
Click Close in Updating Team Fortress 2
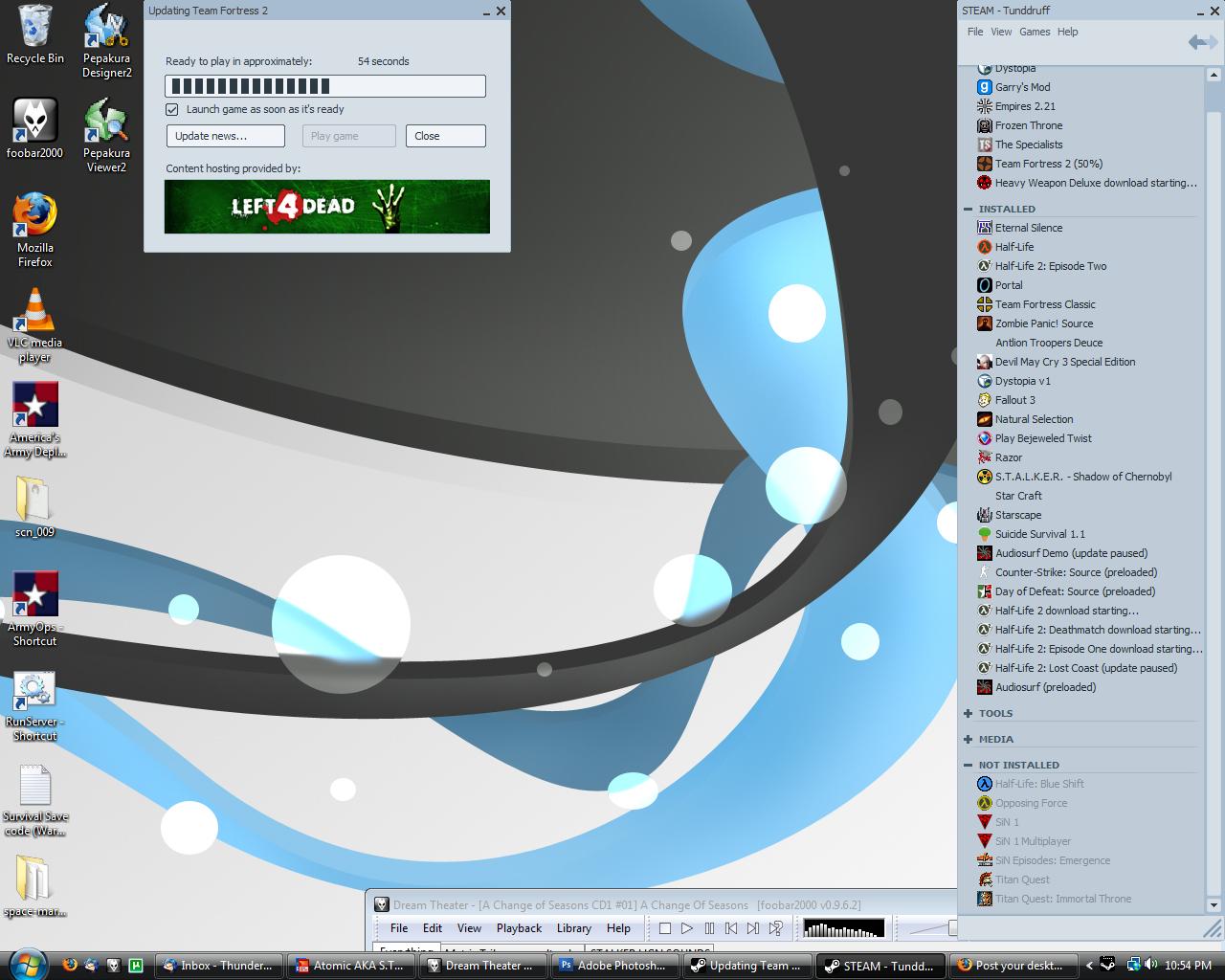click(446, 136)
